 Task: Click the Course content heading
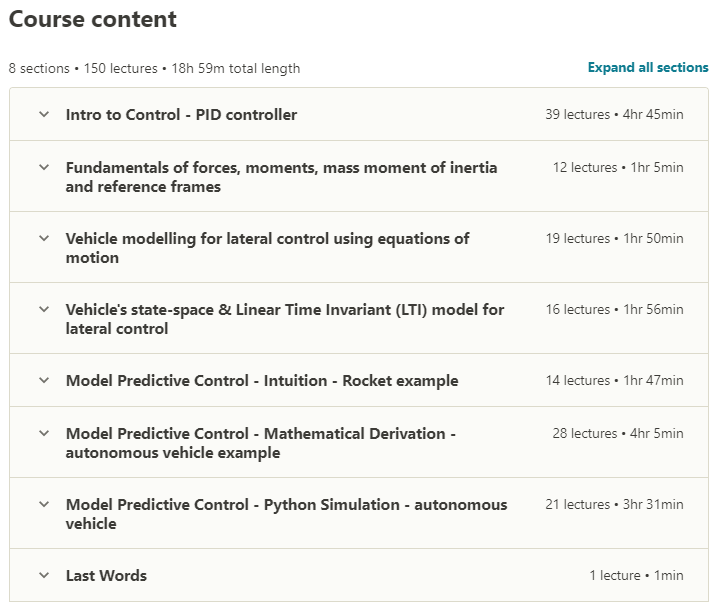(93, 19)
